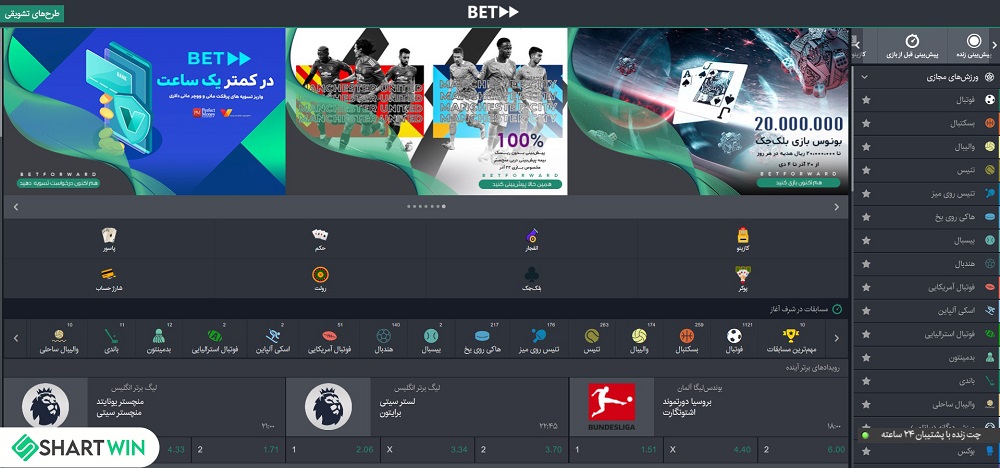1000x468 pixels.
Task: Favorite بیسبال with its sidebar star
Action: (866, 240)
